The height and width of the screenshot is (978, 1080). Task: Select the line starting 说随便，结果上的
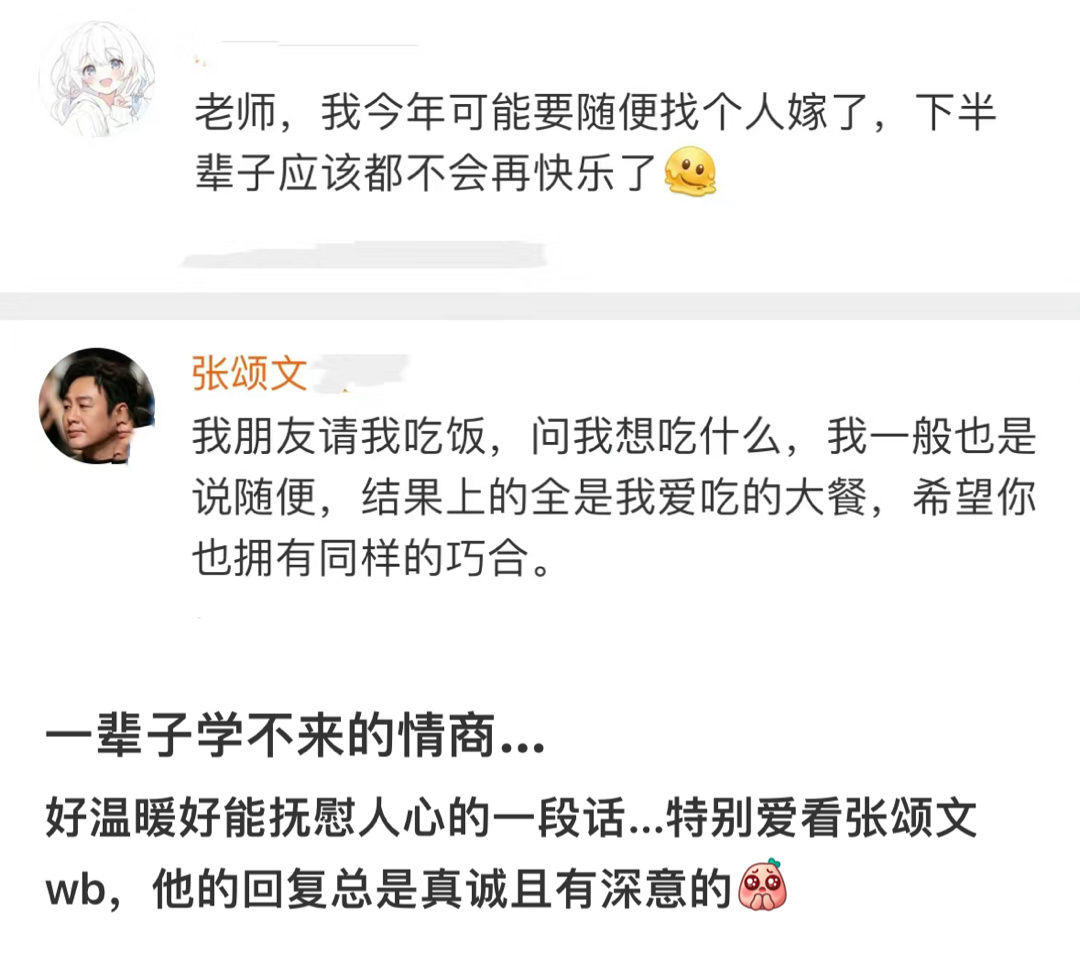point(614,497)
